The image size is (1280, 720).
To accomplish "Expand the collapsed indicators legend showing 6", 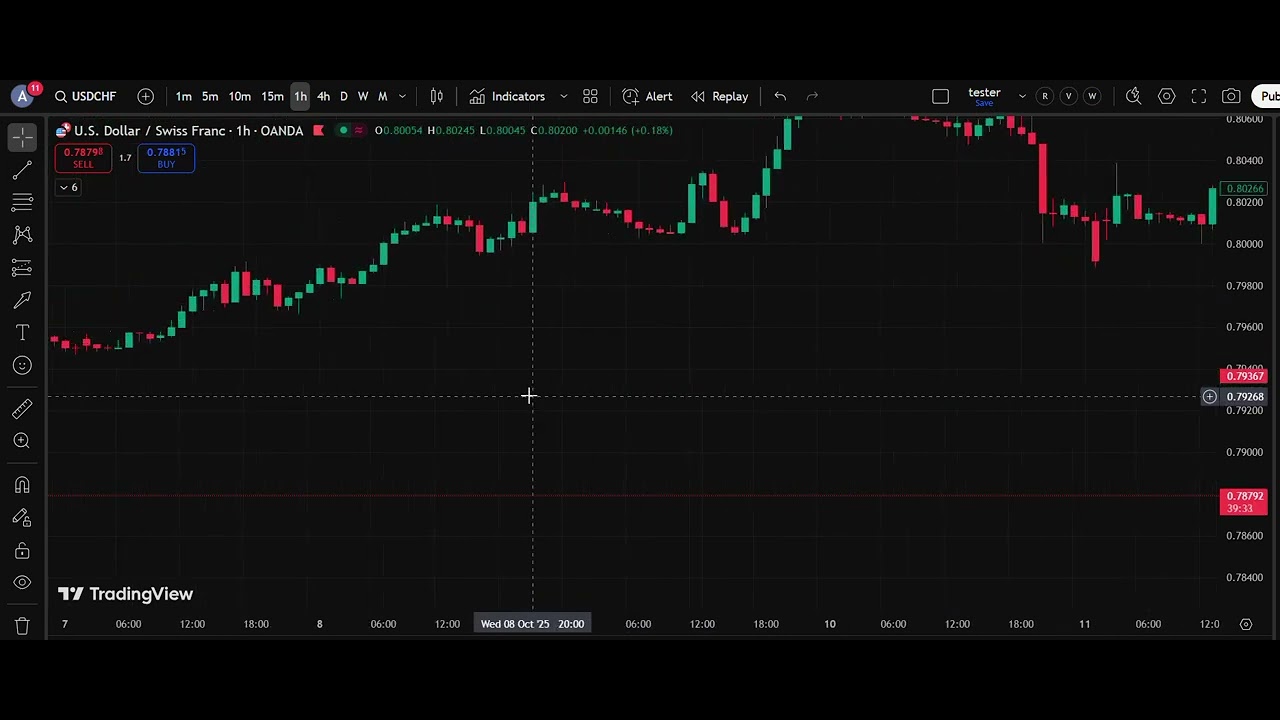I will pyautogui.click(x=68, y=187).
